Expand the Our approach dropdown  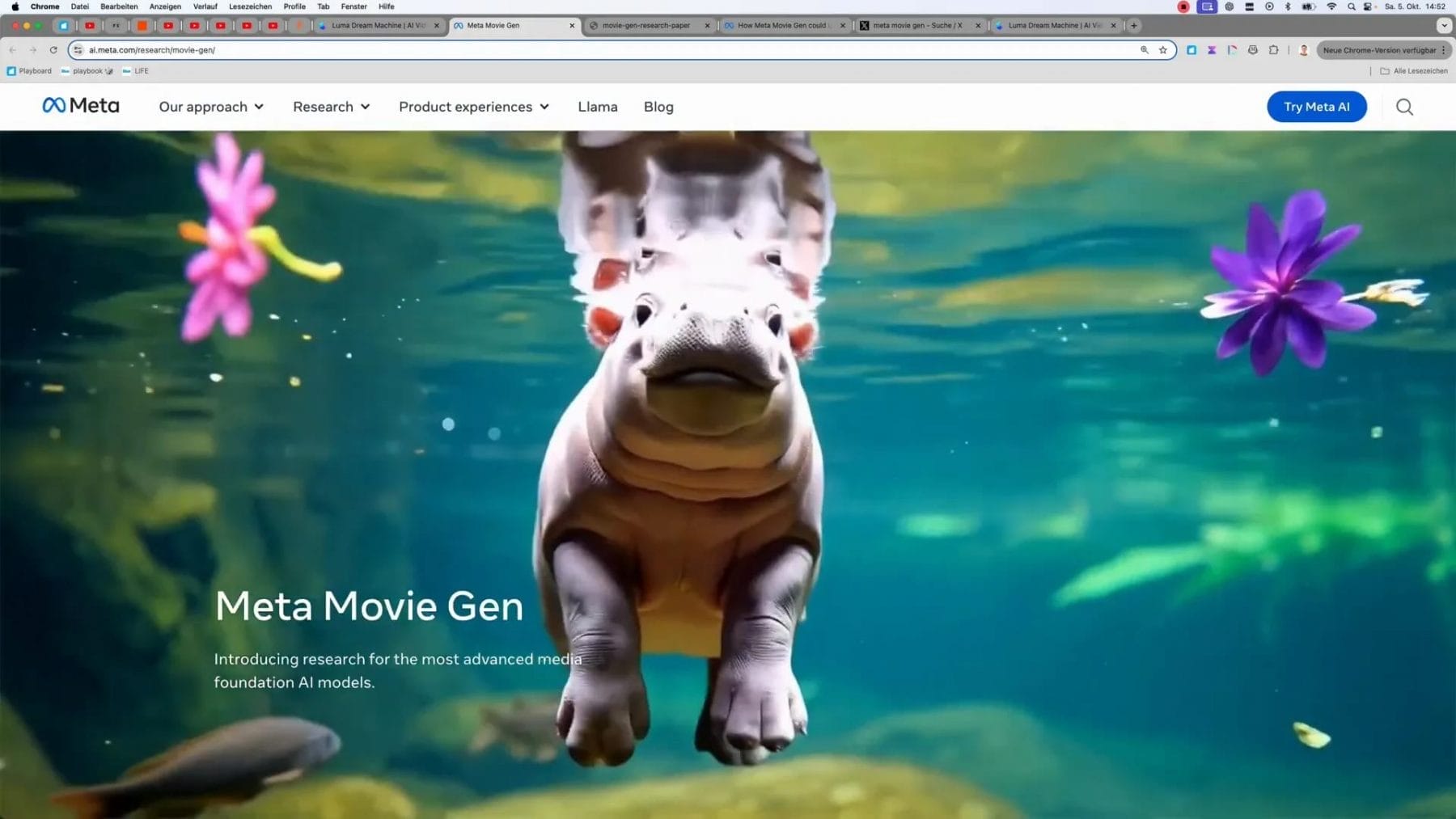click(x=211, y=107)
